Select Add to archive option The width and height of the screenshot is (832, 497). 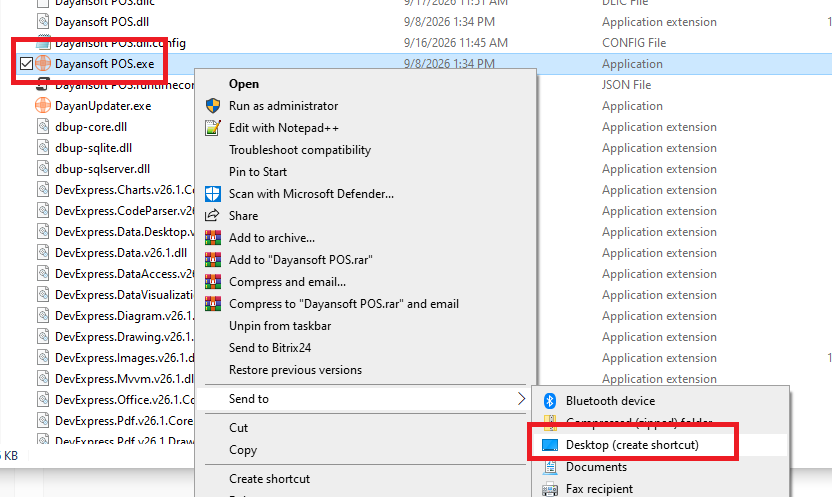click(272, 238)
